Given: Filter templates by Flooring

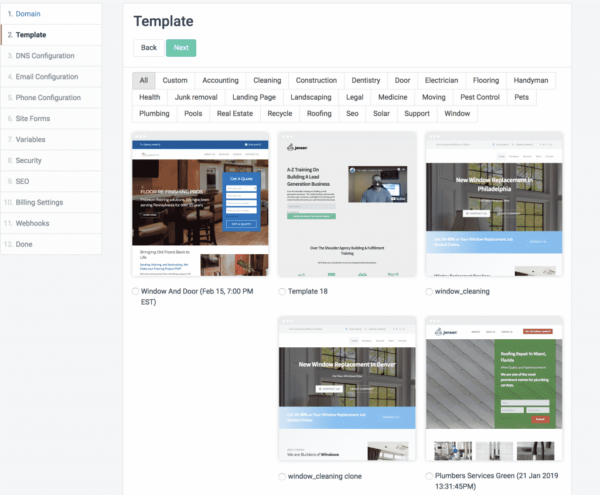Looking at the screenshot, I should [x=486, y=81].
